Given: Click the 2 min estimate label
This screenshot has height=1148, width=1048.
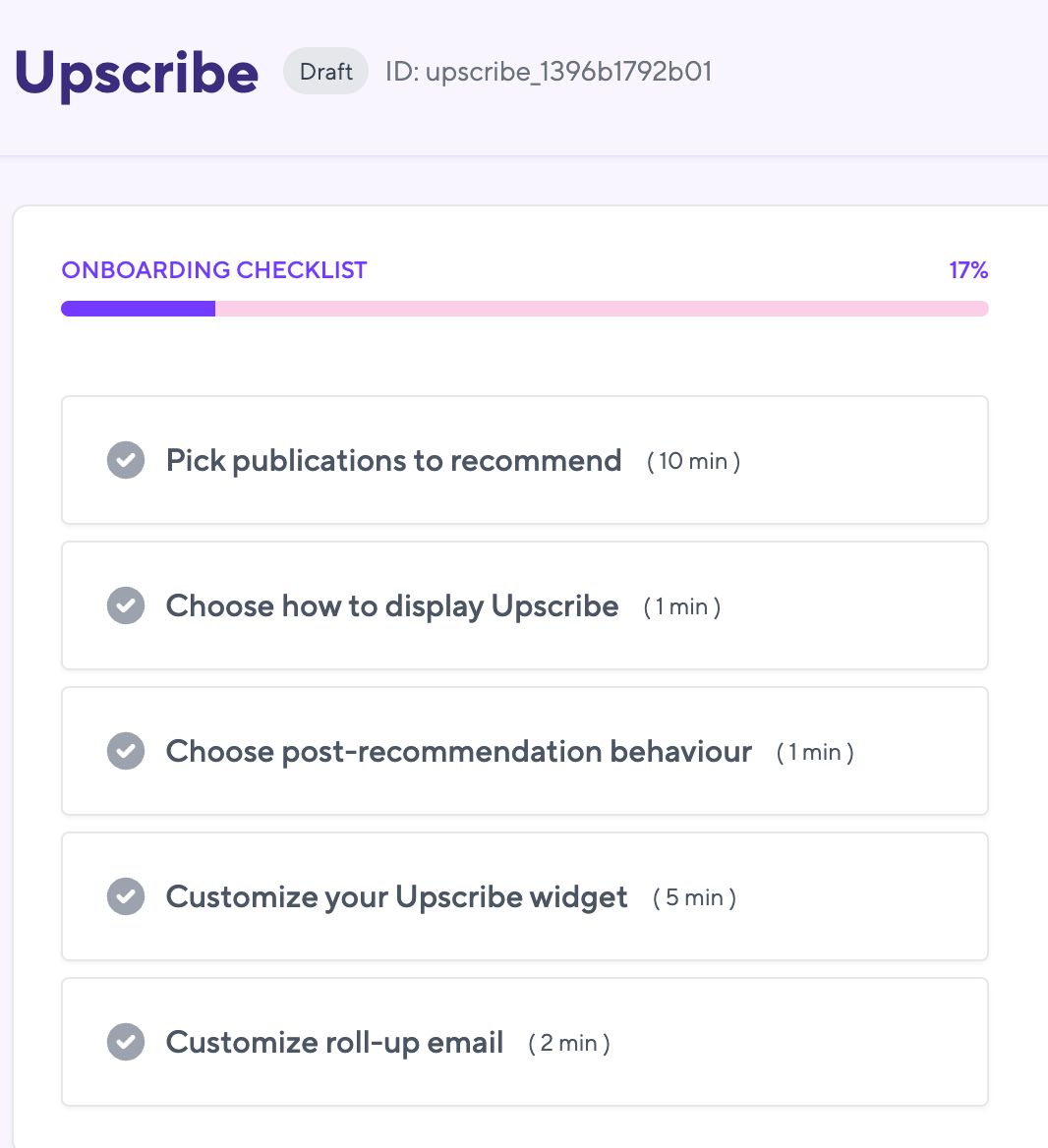Looking at the screenshot, I should pyautogui.click(x=569, y=1043).
